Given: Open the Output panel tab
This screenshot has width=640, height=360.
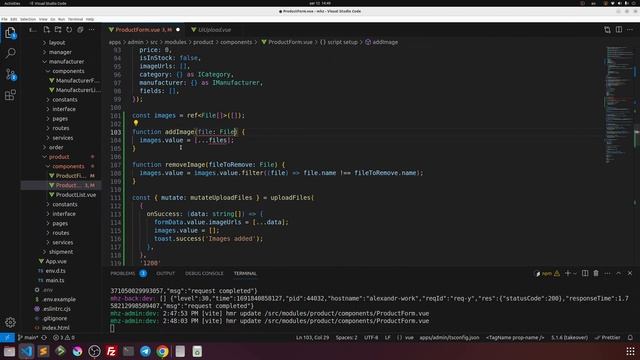Looking at the screenshot, I should tap(165, 273).
